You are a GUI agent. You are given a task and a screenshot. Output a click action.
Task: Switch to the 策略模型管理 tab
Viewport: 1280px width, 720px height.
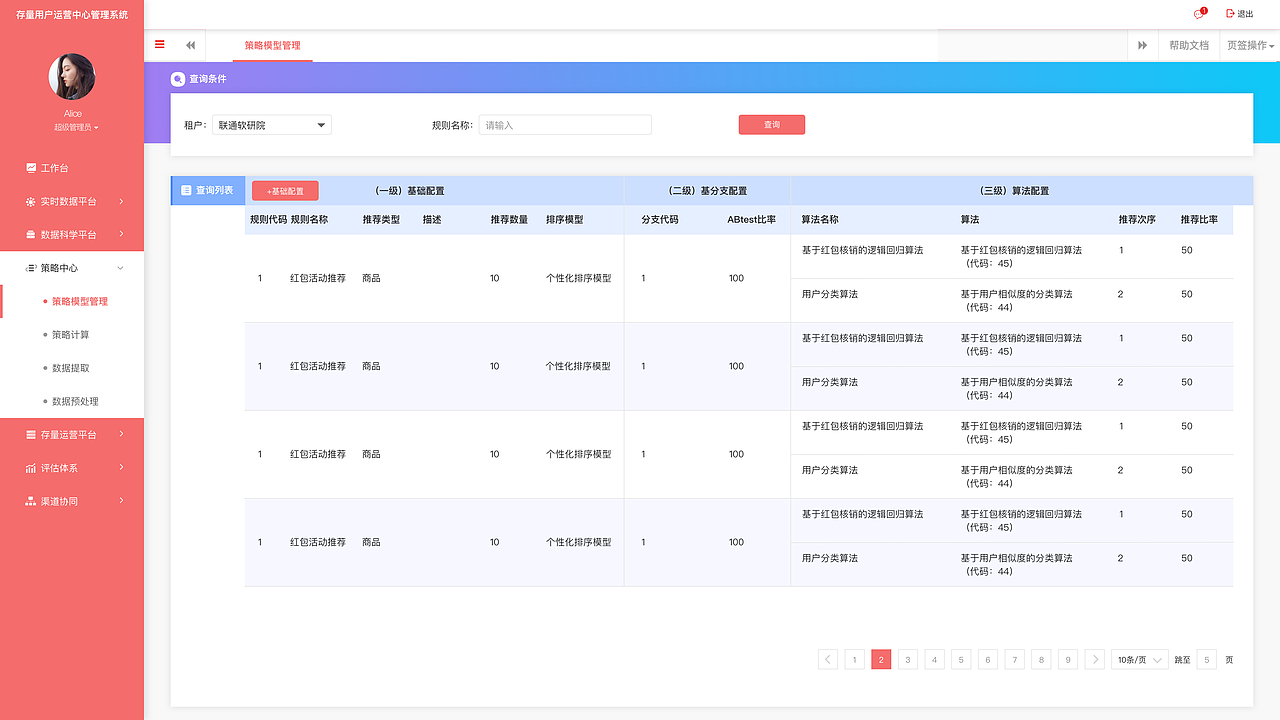tap(273, 45)
